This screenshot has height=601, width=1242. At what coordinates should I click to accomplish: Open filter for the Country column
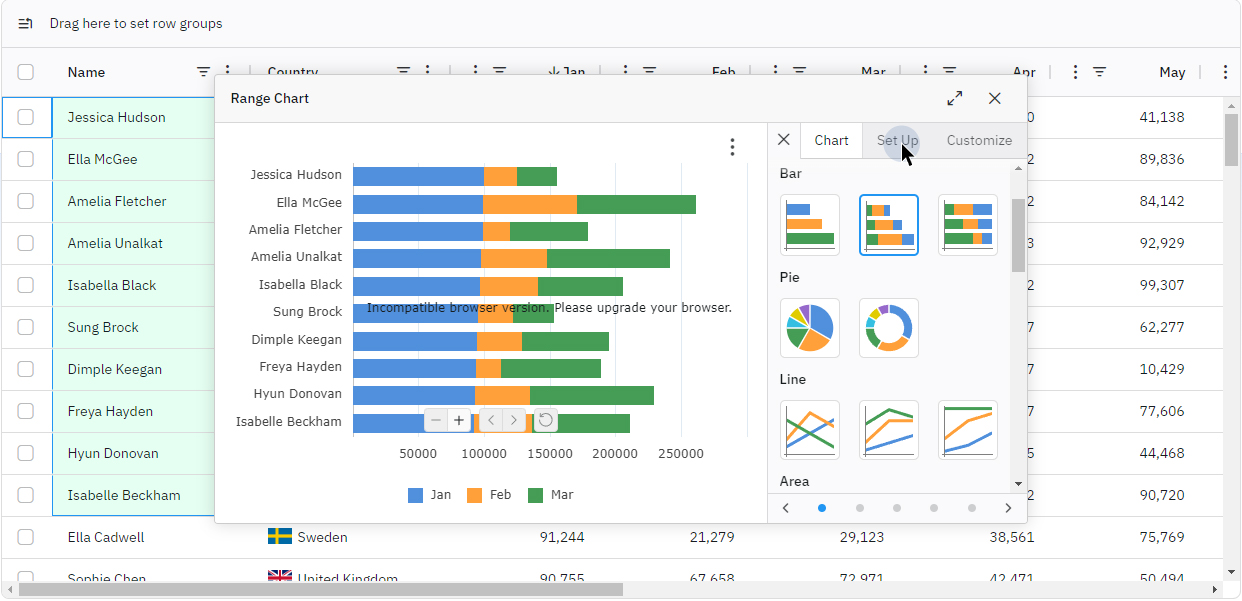(404, 72)
